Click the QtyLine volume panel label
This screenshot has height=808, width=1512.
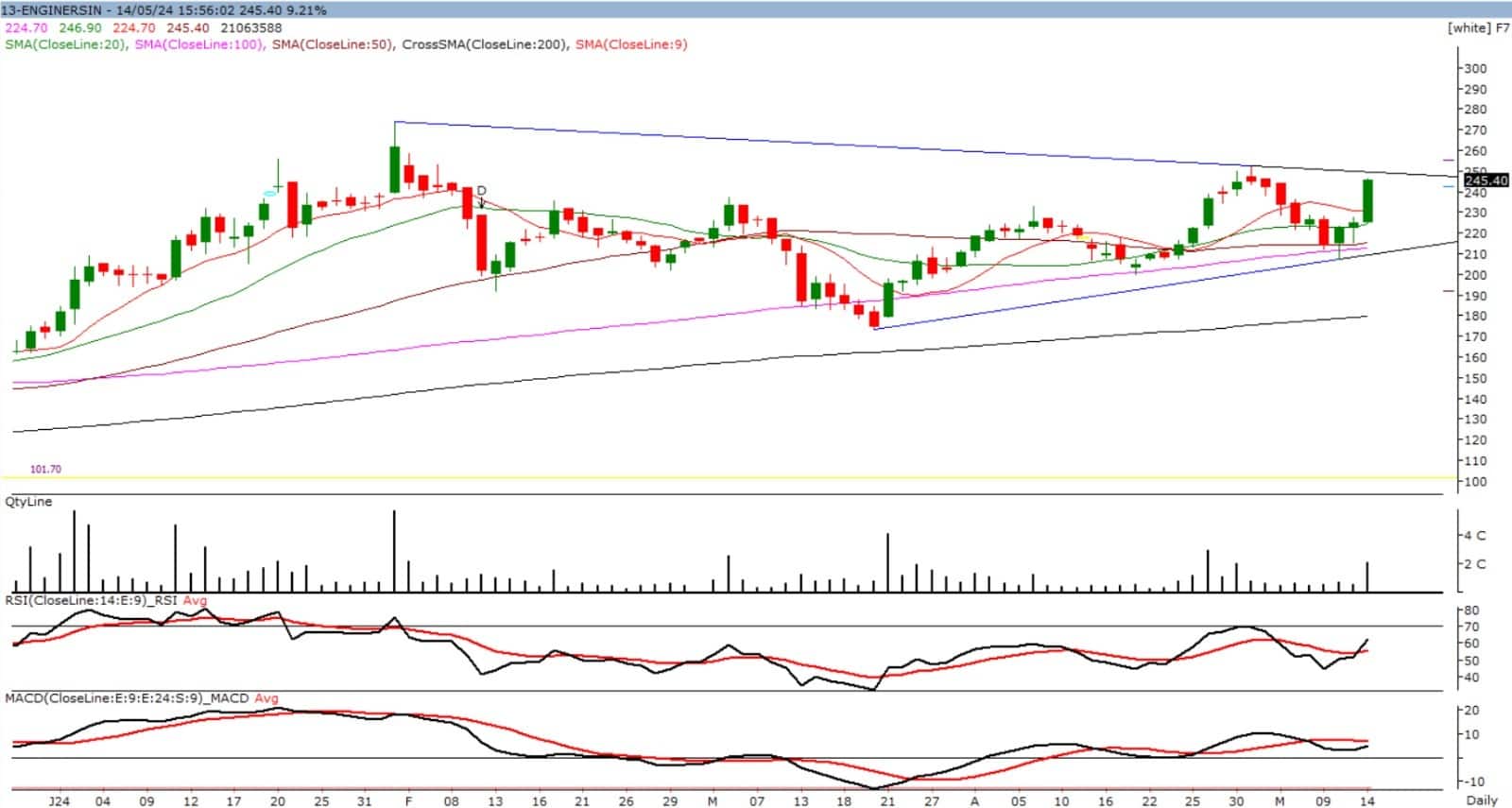(28, 502)
